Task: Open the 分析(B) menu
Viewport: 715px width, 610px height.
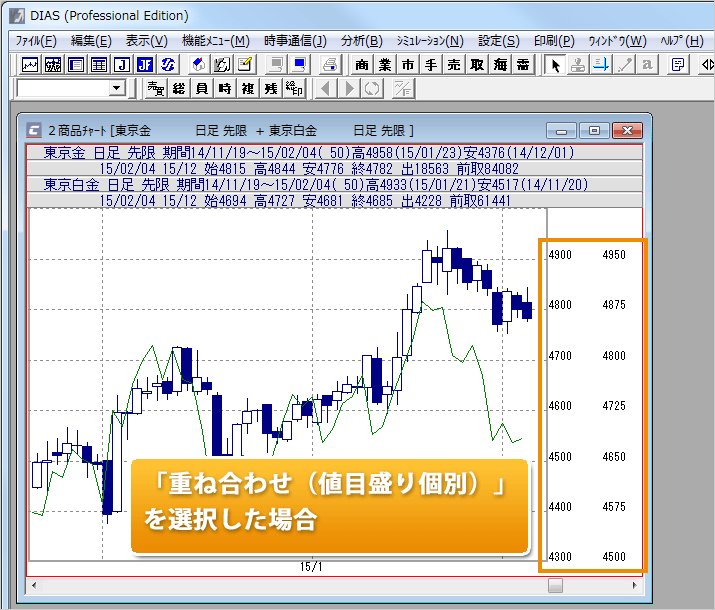Action: point(361,41)
